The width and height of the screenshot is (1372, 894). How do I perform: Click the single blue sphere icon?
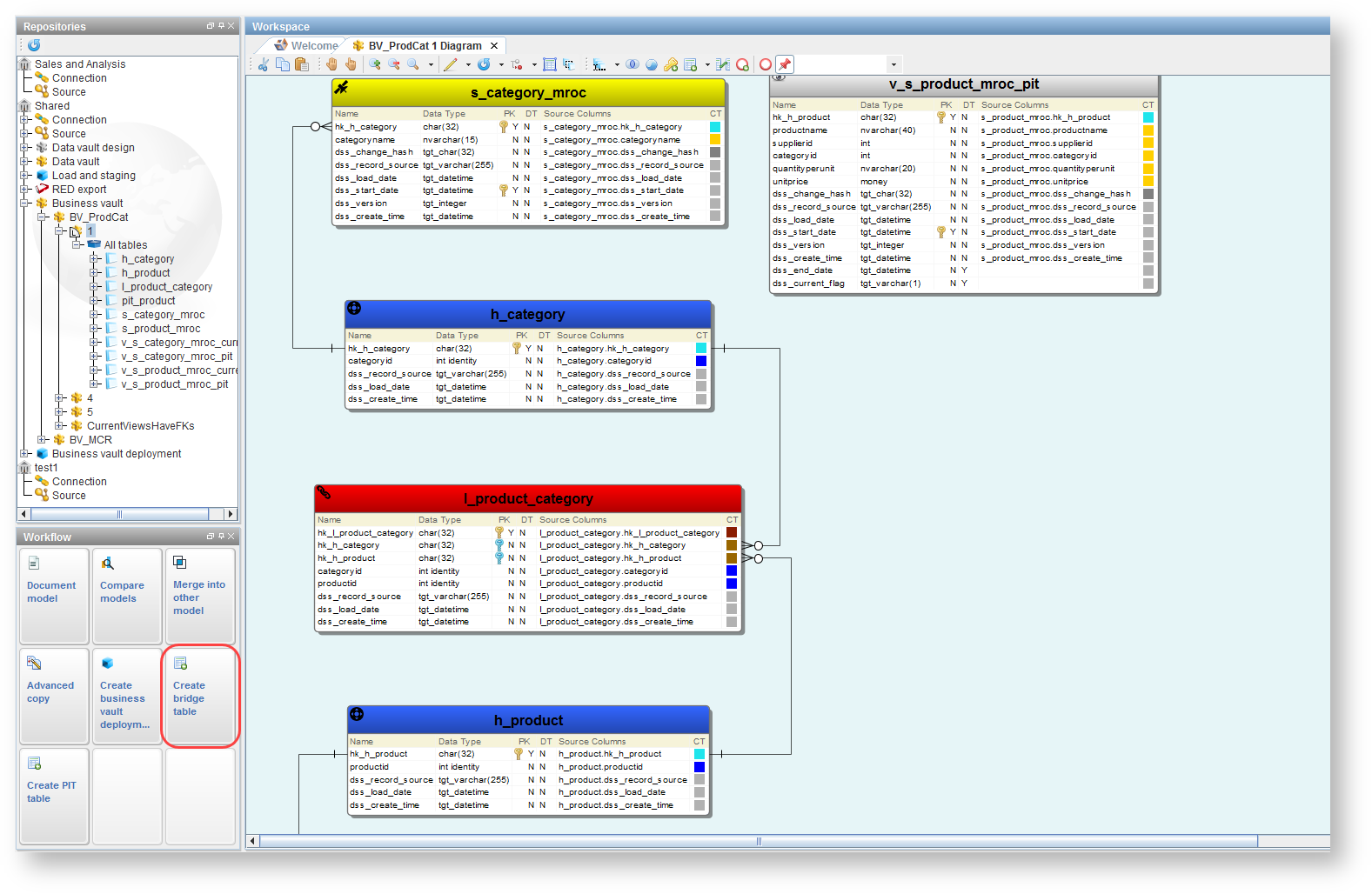pyautogui.click(x=652, y=64)
